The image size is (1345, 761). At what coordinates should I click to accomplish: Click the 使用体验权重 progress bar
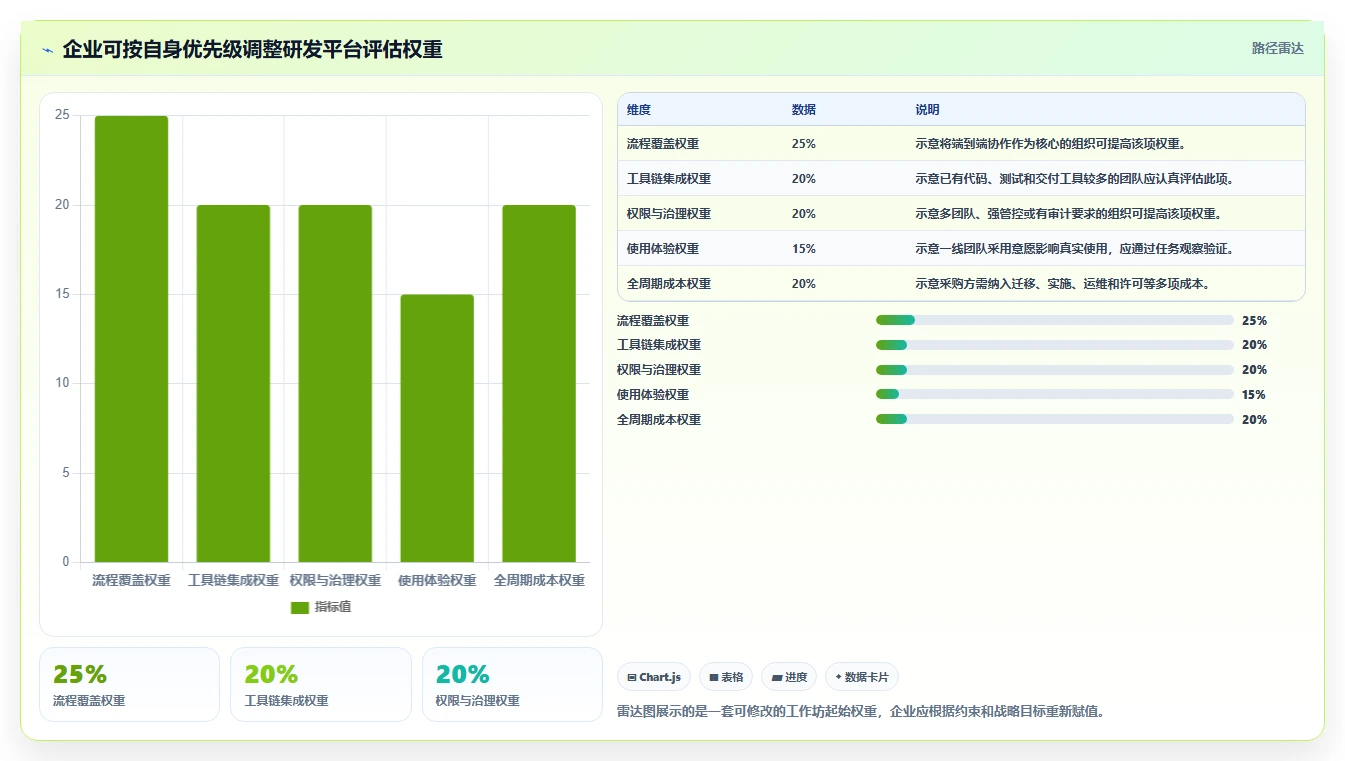1055,395
